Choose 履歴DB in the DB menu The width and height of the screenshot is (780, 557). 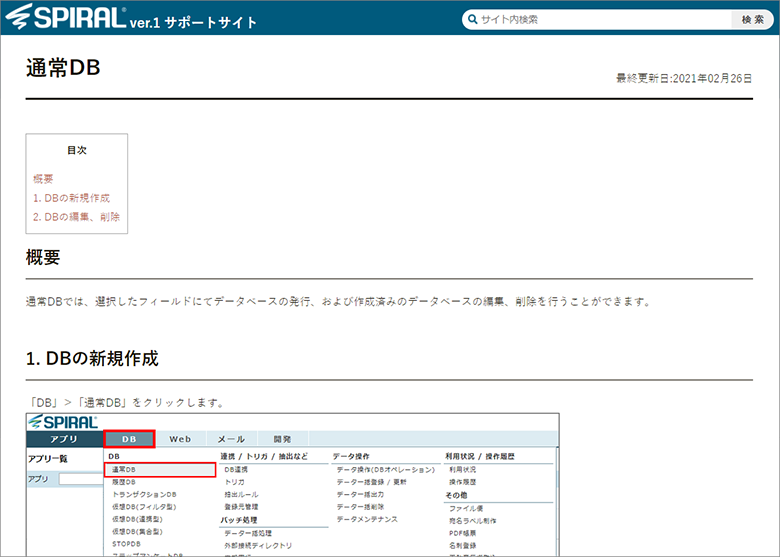pyautogui.click(x=124, y=482)
